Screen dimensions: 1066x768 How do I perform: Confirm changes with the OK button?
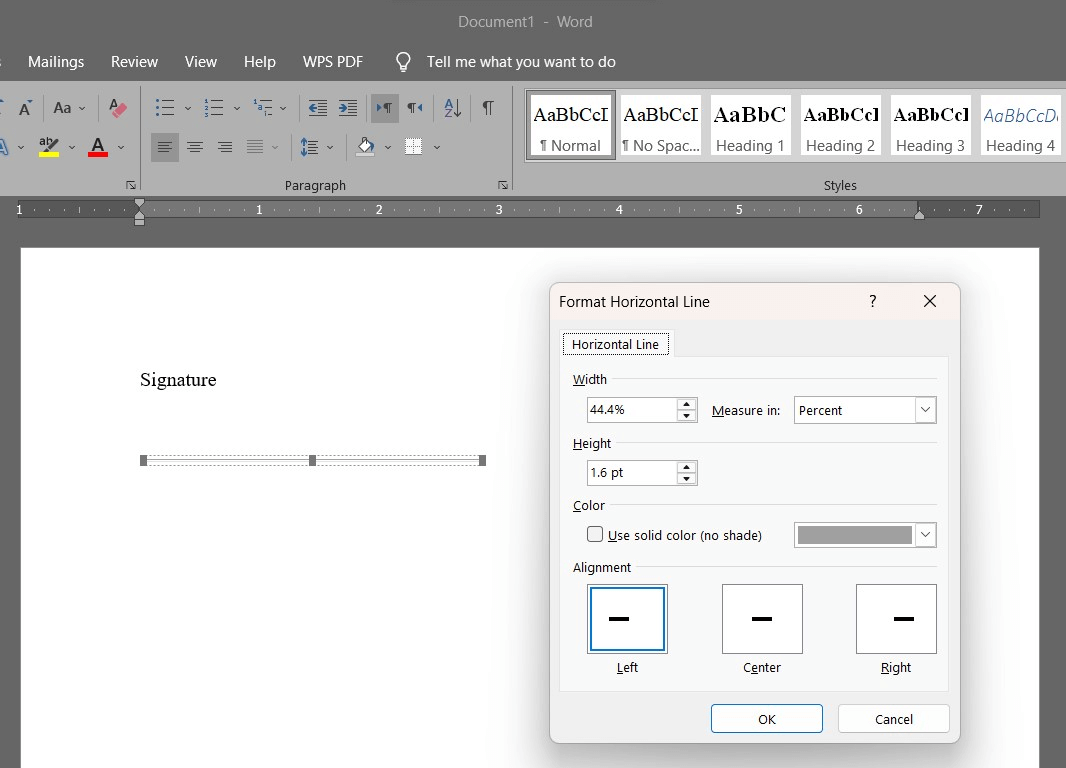pos(766,718)
